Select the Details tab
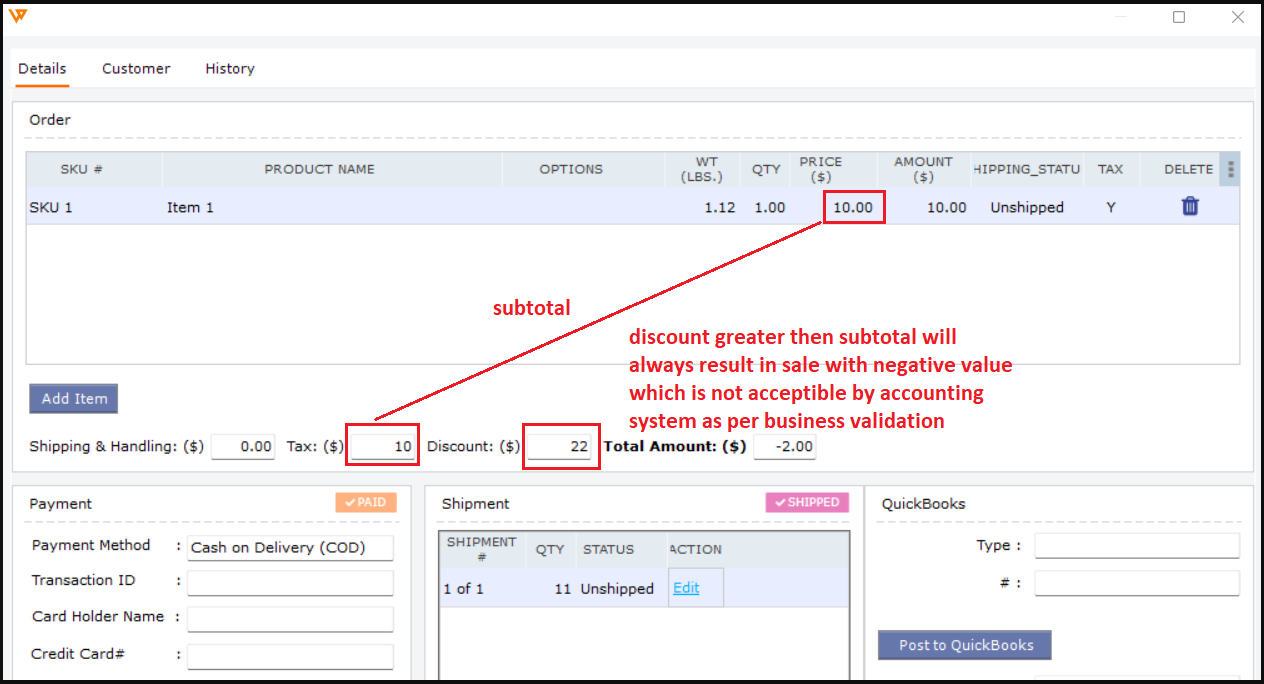This screenshot has width=1264, height=684. coord(42,69)
